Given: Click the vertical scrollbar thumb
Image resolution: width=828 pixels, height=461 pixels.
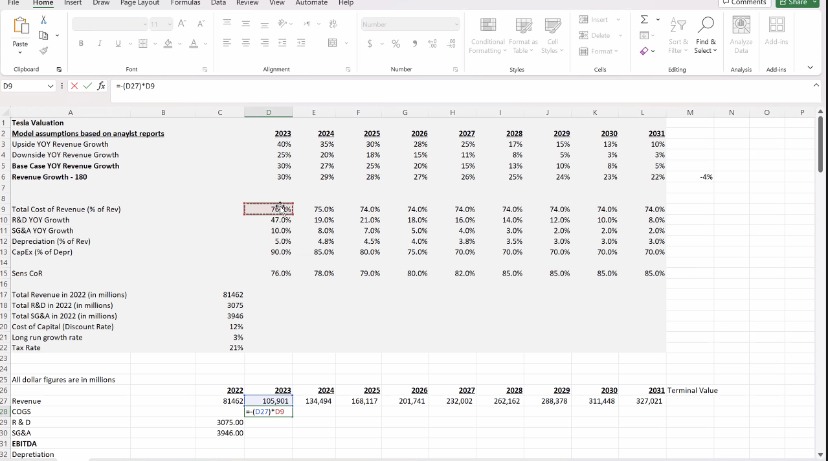Looking at the screenshot, I should click(820, 144).
